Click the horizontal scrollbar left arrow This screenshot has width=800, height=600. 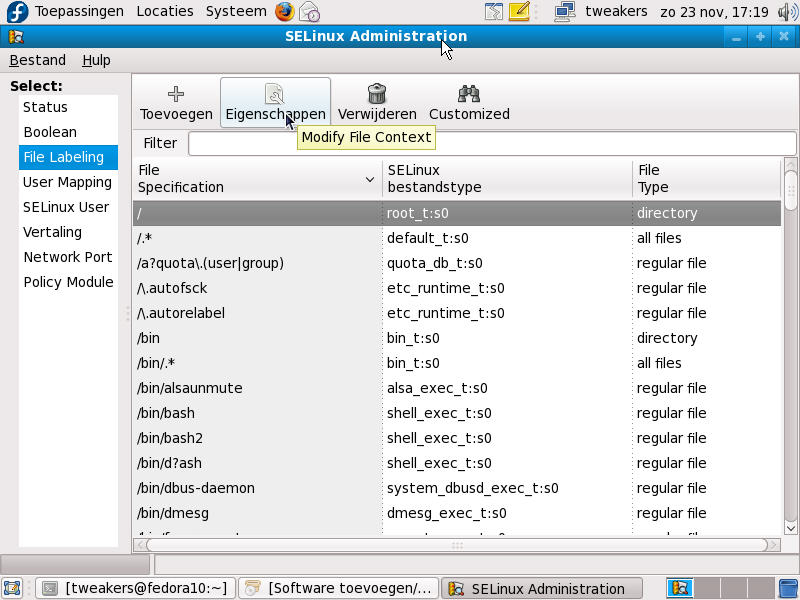pyautogui.click(x=140, y=545)
